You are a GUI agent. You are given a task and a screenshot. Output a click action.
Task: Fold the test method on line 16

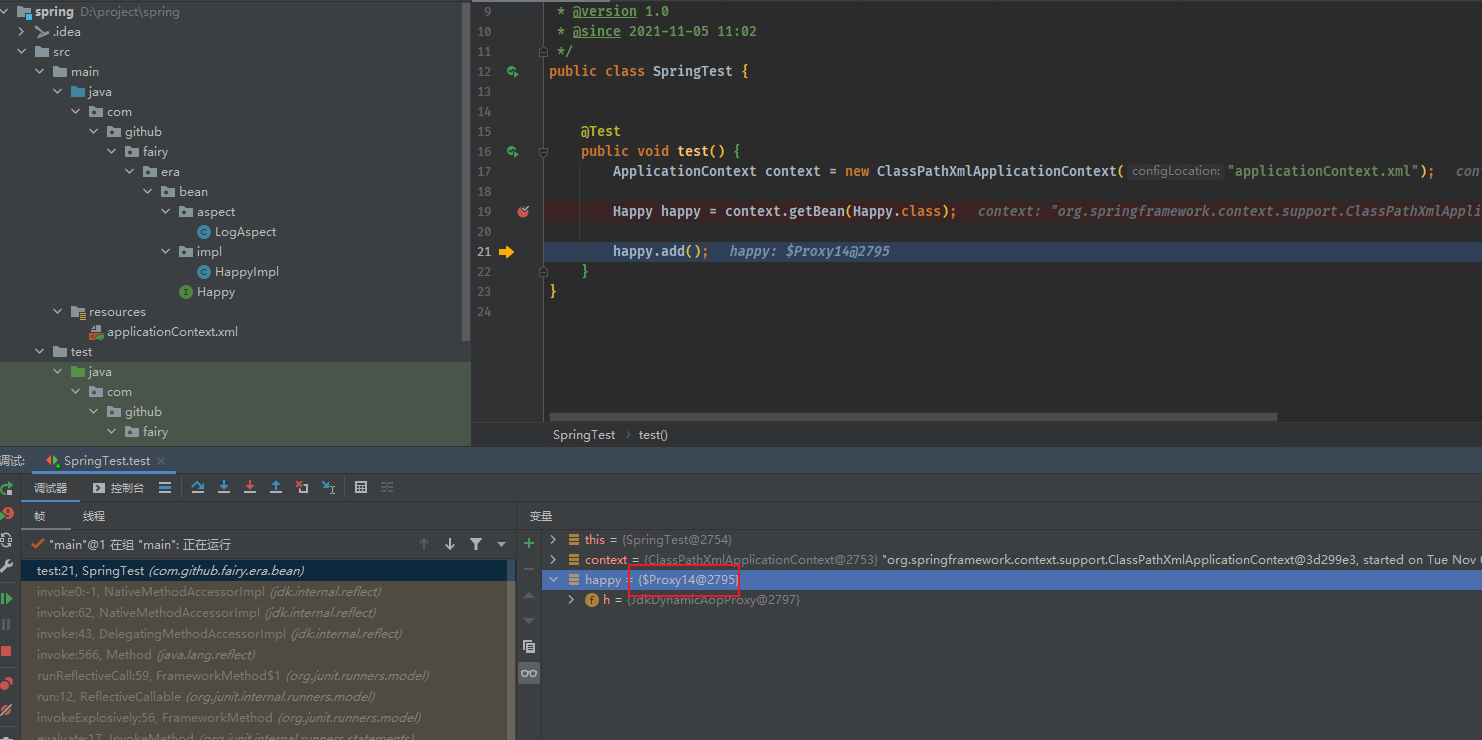click(x=543, y=152)
